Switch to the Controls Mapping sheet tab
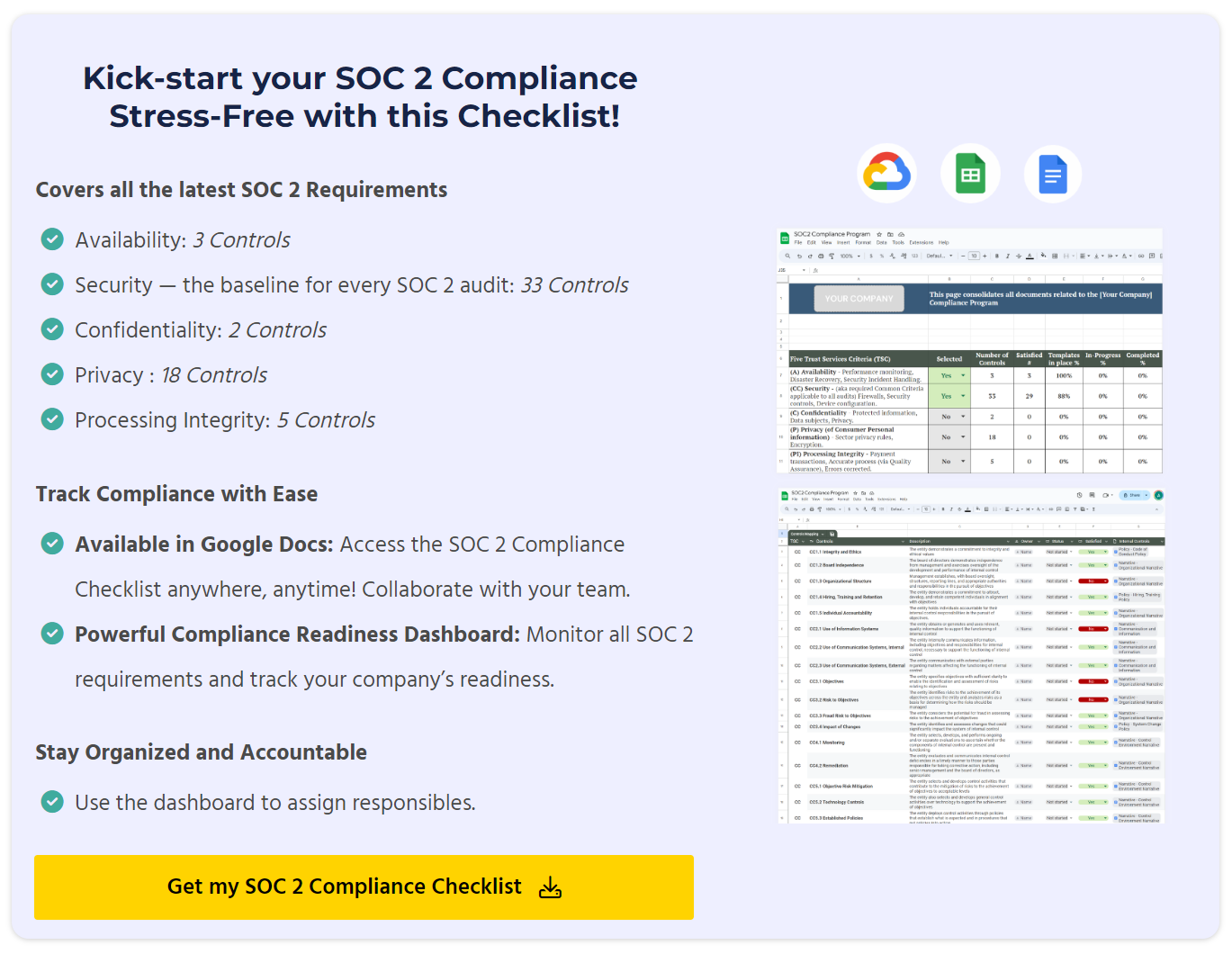Screen dimensions: 1232x954 pos(804,534)
